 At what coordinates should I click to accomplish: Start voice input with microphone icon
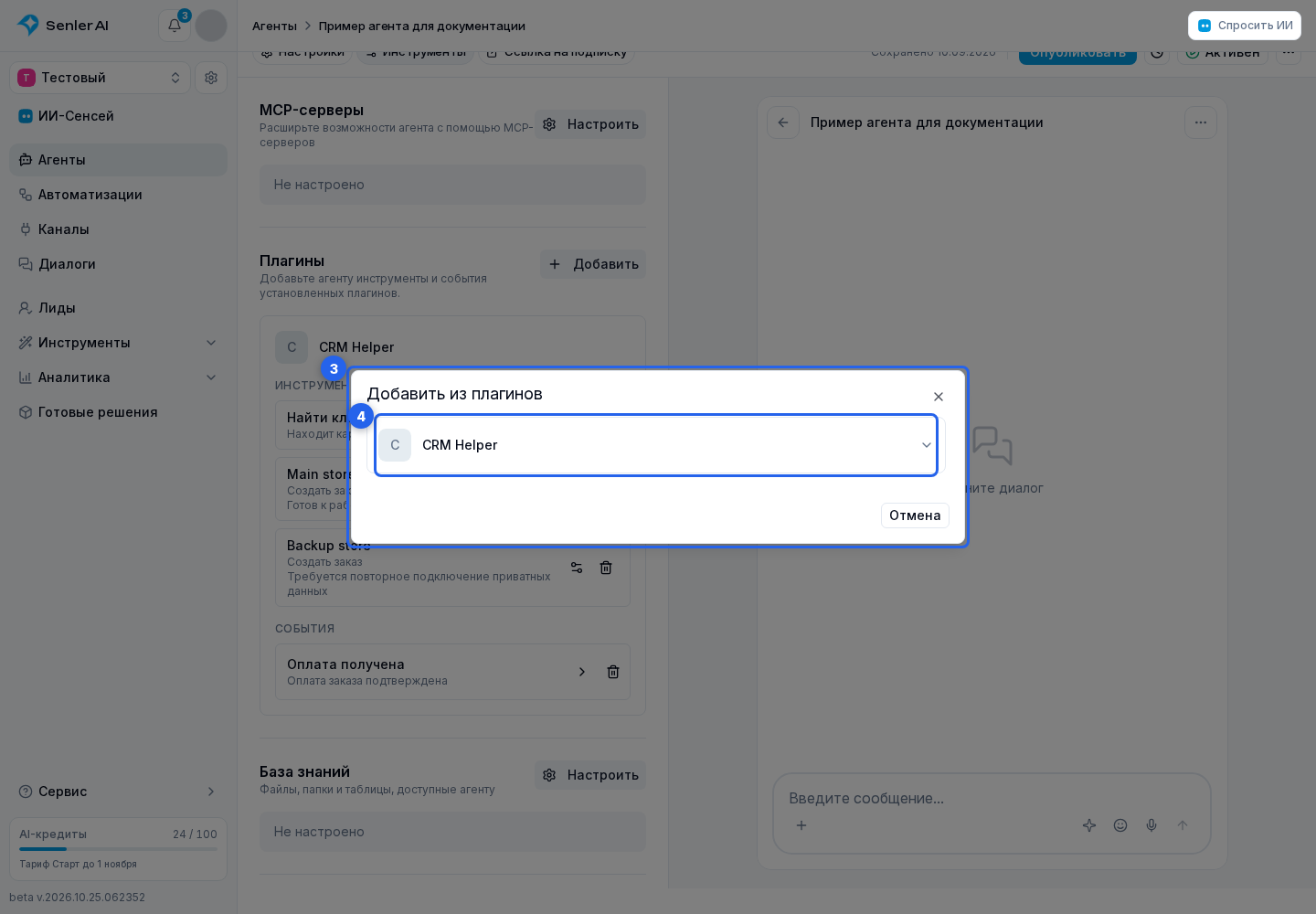coord(1151,825)
